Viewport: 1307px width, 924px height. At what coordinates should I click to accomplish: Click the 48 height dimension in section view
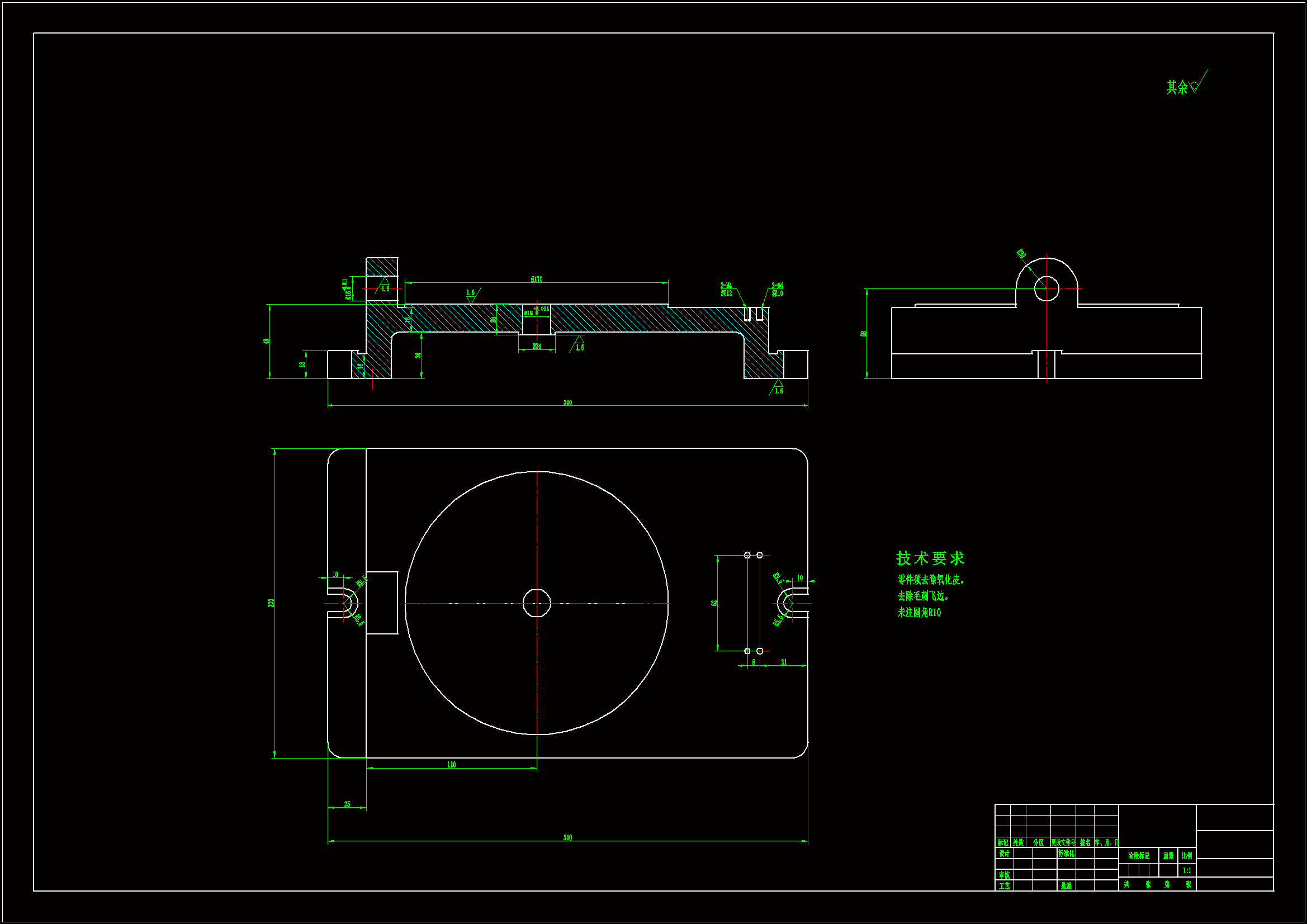click(266, 342)
